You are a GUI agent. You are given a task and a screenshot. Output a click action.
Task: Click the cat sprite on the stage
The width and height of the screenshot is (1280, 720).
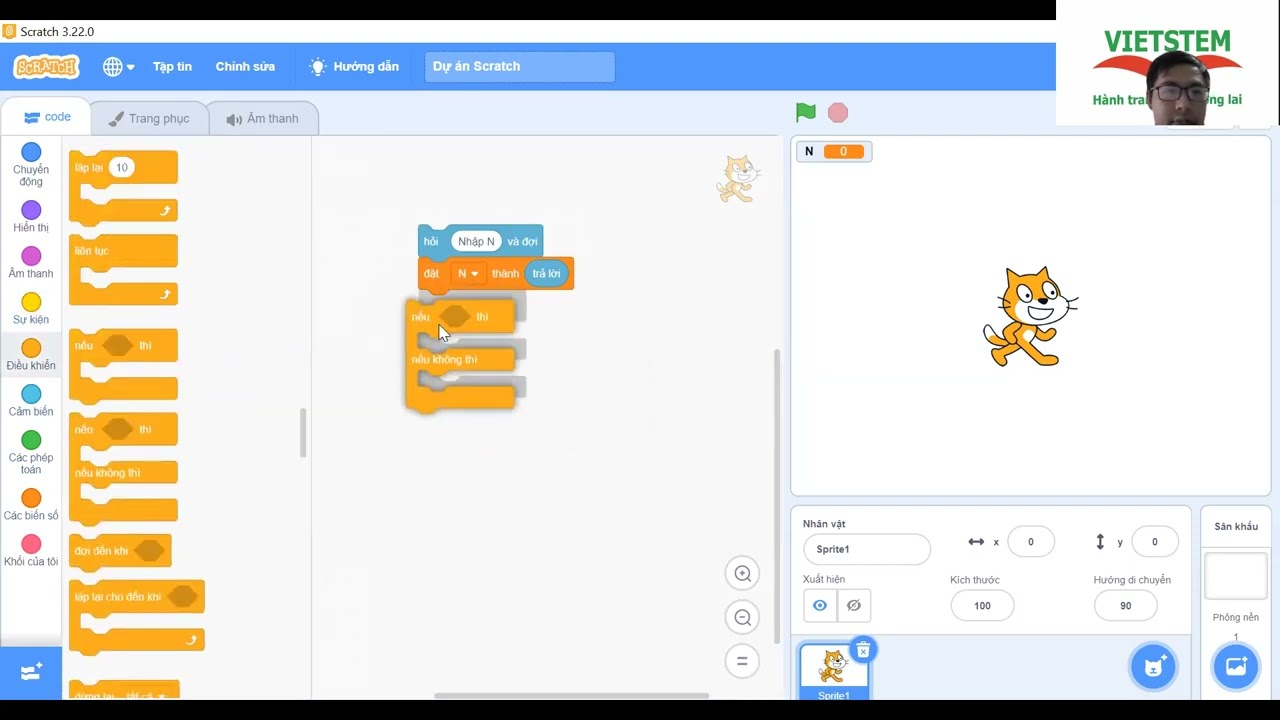click(x=1030, y=316)
